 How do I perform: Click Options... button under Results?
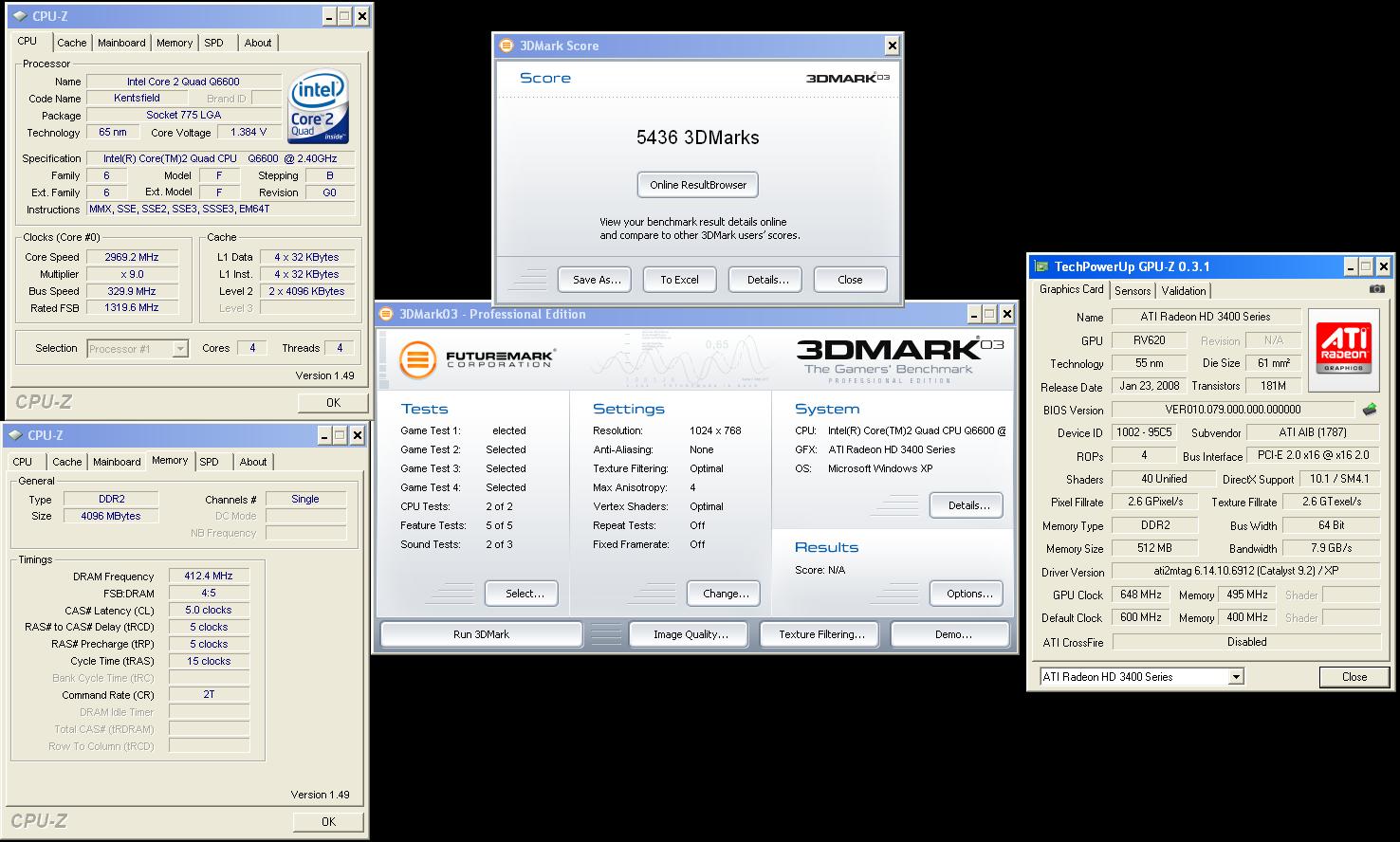(967, 594)
